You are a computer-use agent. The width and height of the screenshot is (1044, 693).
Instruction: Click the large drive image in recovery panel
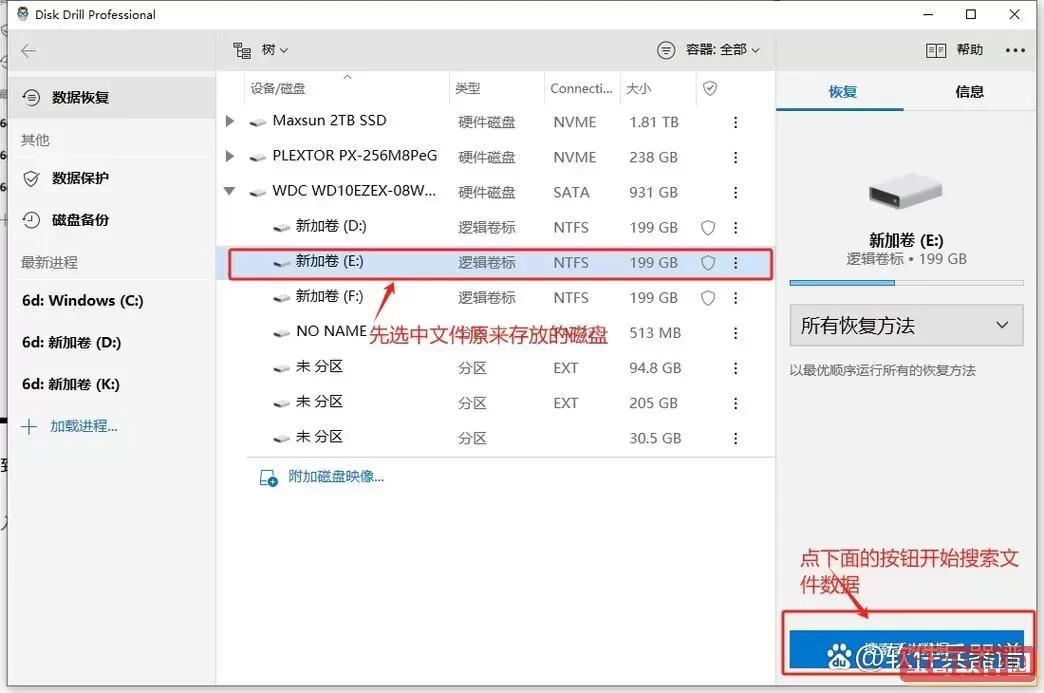tap(906, 190)
